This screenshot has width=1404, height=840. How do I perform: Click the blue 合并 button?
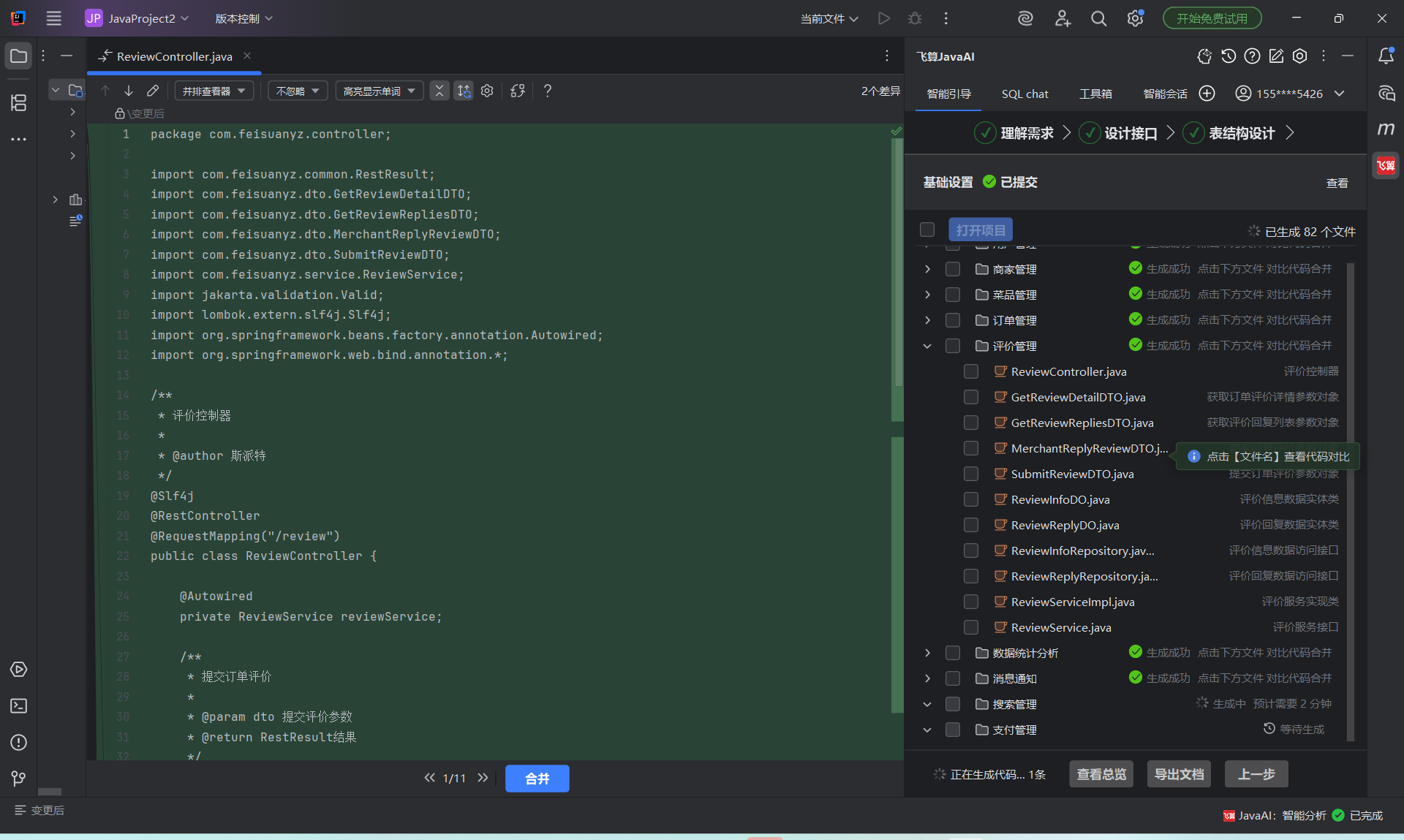[537, 779]
